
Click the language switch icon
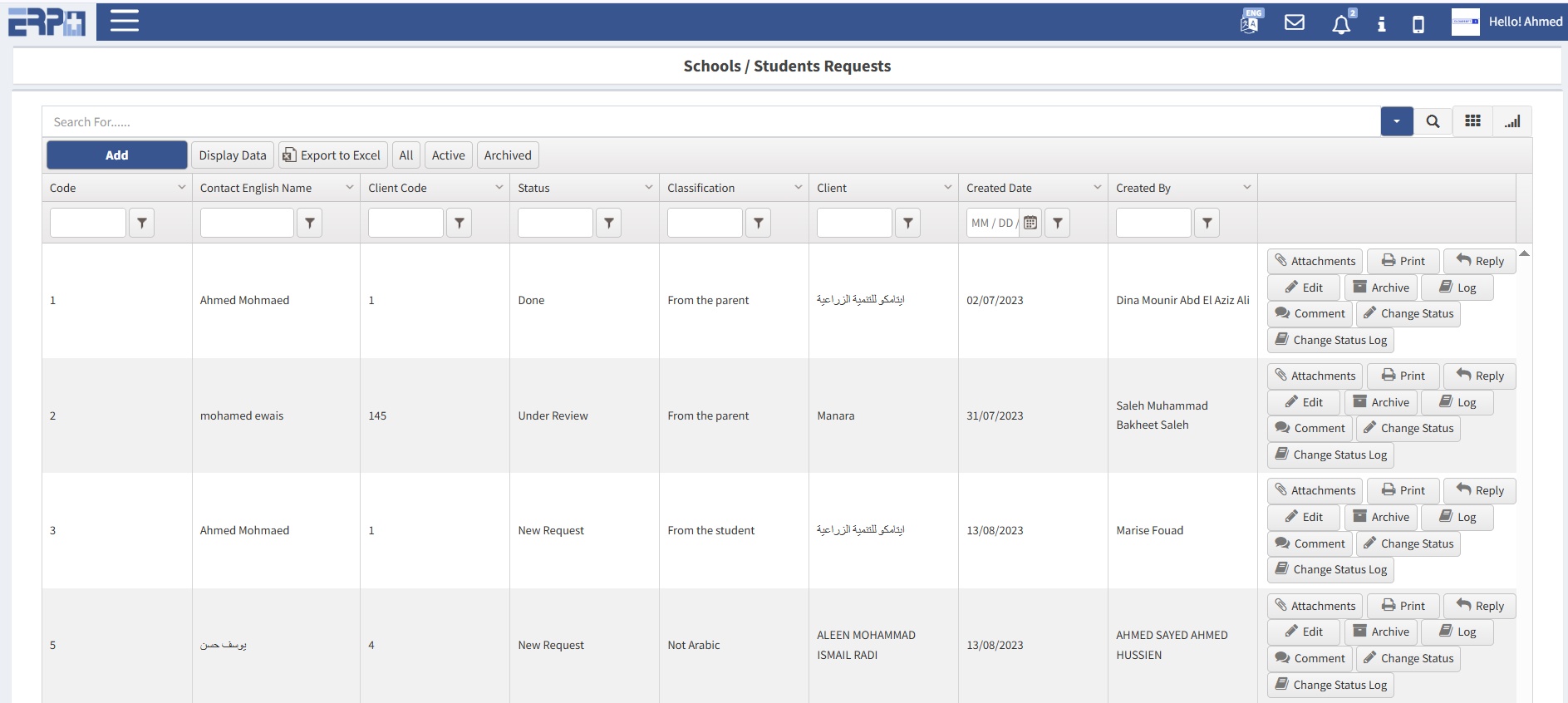pyautogui.click(x=1251, y=22)
